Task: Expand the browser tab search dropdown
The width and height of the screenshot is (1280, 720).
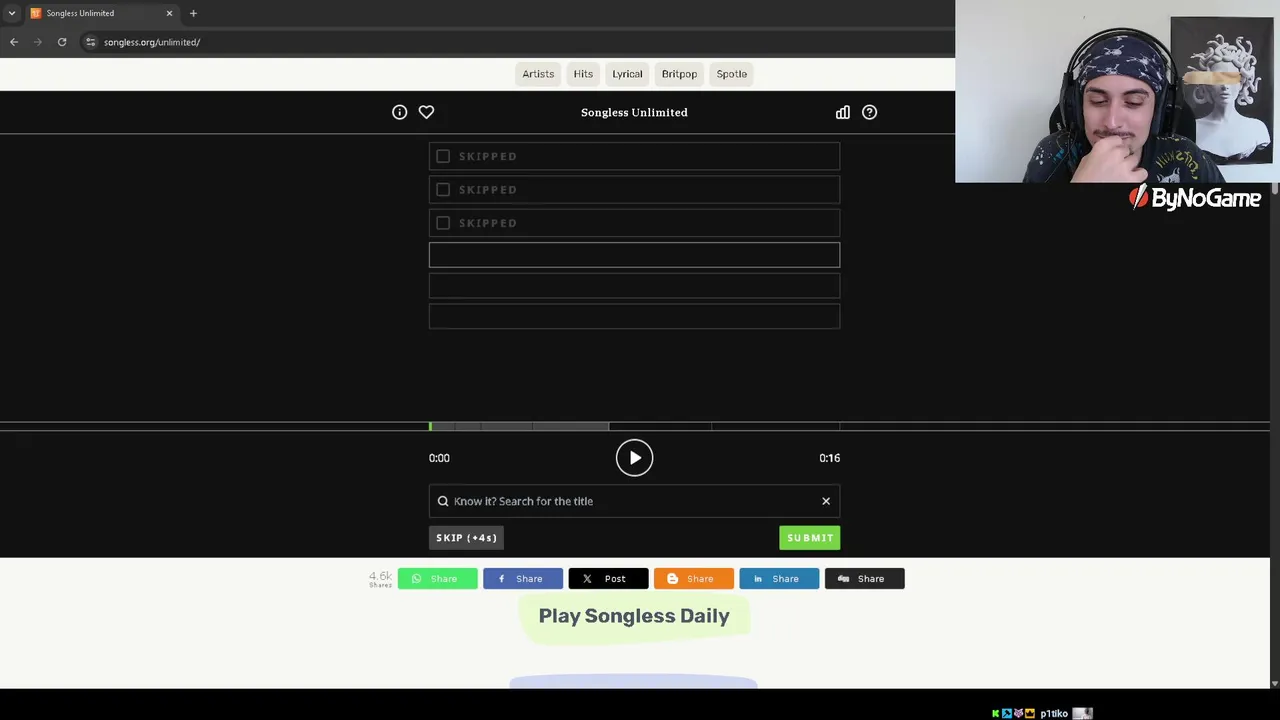Action: click(x=10, y=13)
